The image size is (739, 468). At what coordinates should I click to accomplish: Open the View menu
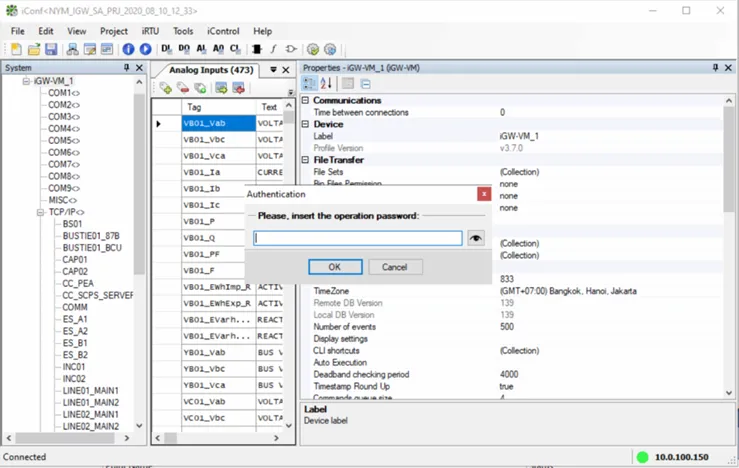pyautogui.click(x=76, y=31)
